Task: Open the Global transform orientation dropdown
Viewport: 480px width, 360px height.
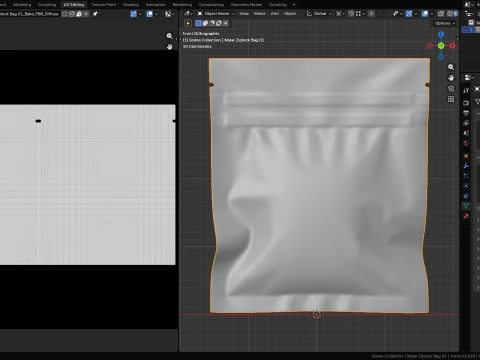Action: pyautogui.click(x=319, y=14)
